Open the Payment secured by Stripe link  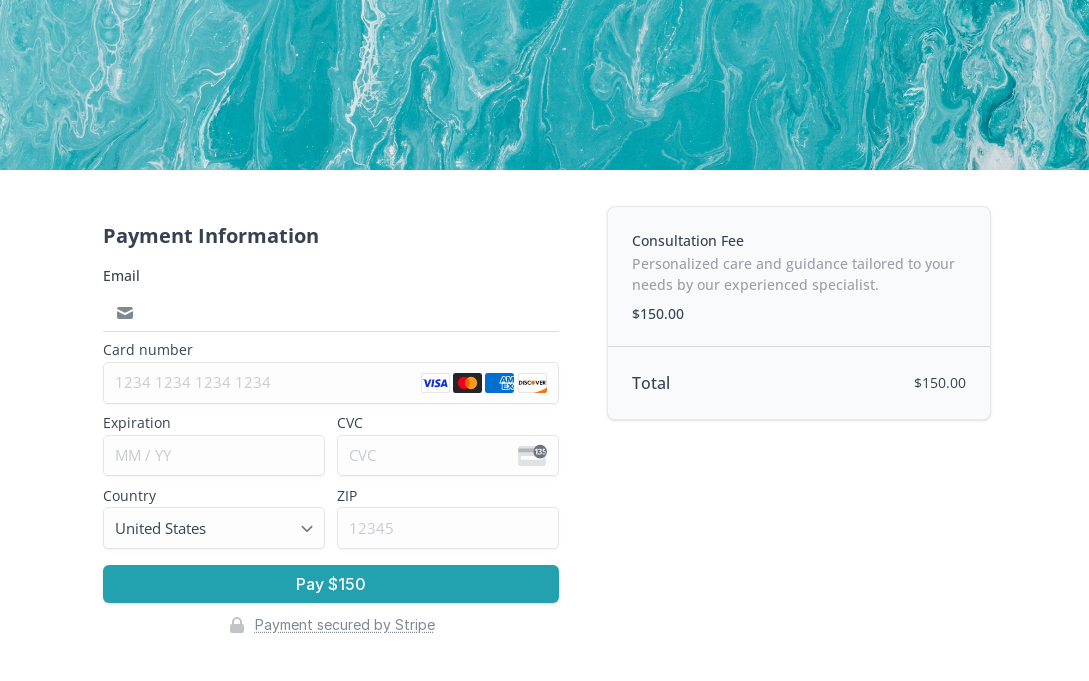[344, 625]
